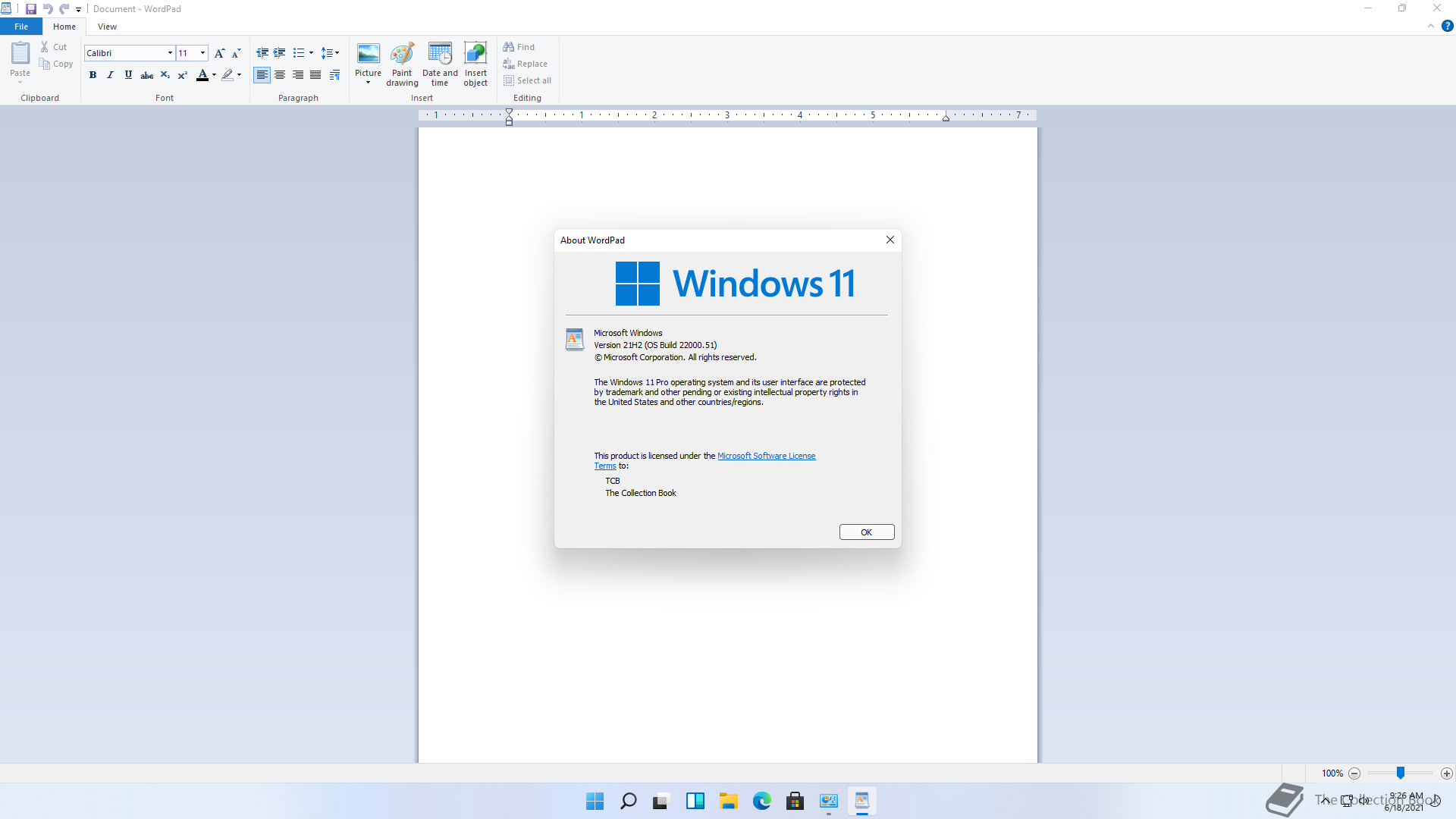Click the right indent marker on ruler
This screenshot has width=1456, height=819.
[x=946, y=118]
